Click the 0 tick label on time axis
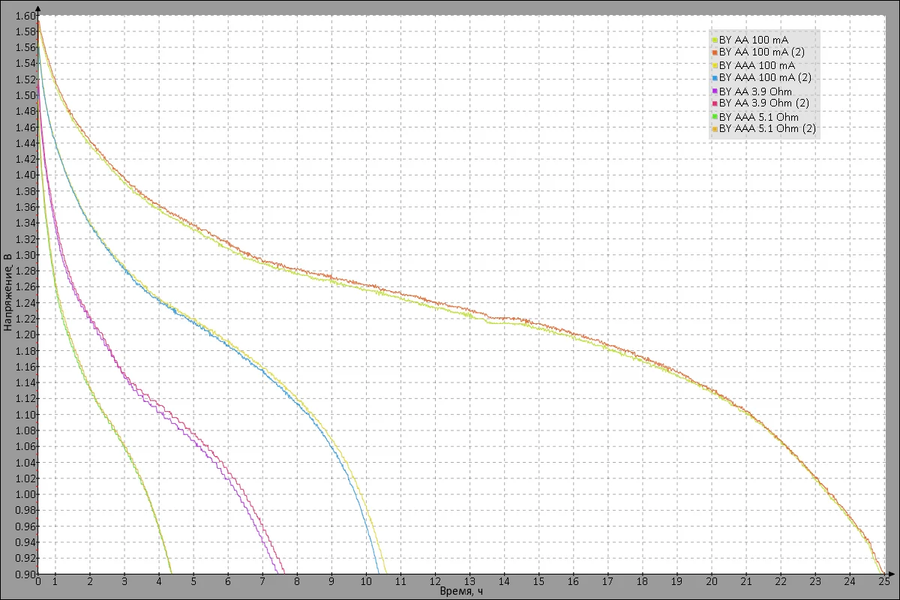 (38, 582)
